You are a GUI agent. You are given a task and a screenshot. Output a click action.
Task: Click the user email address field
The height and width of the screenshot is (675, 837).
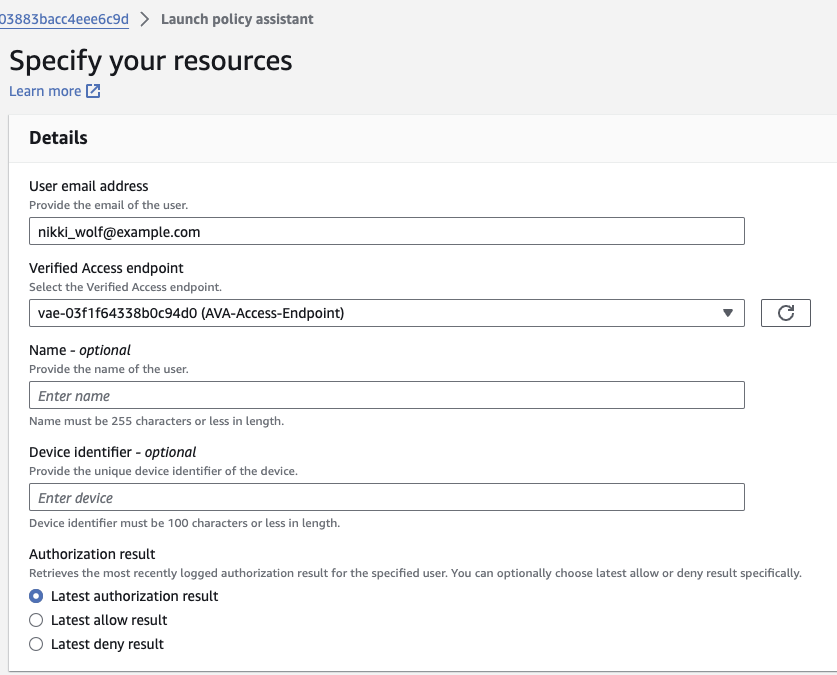[x=387, y=230]
